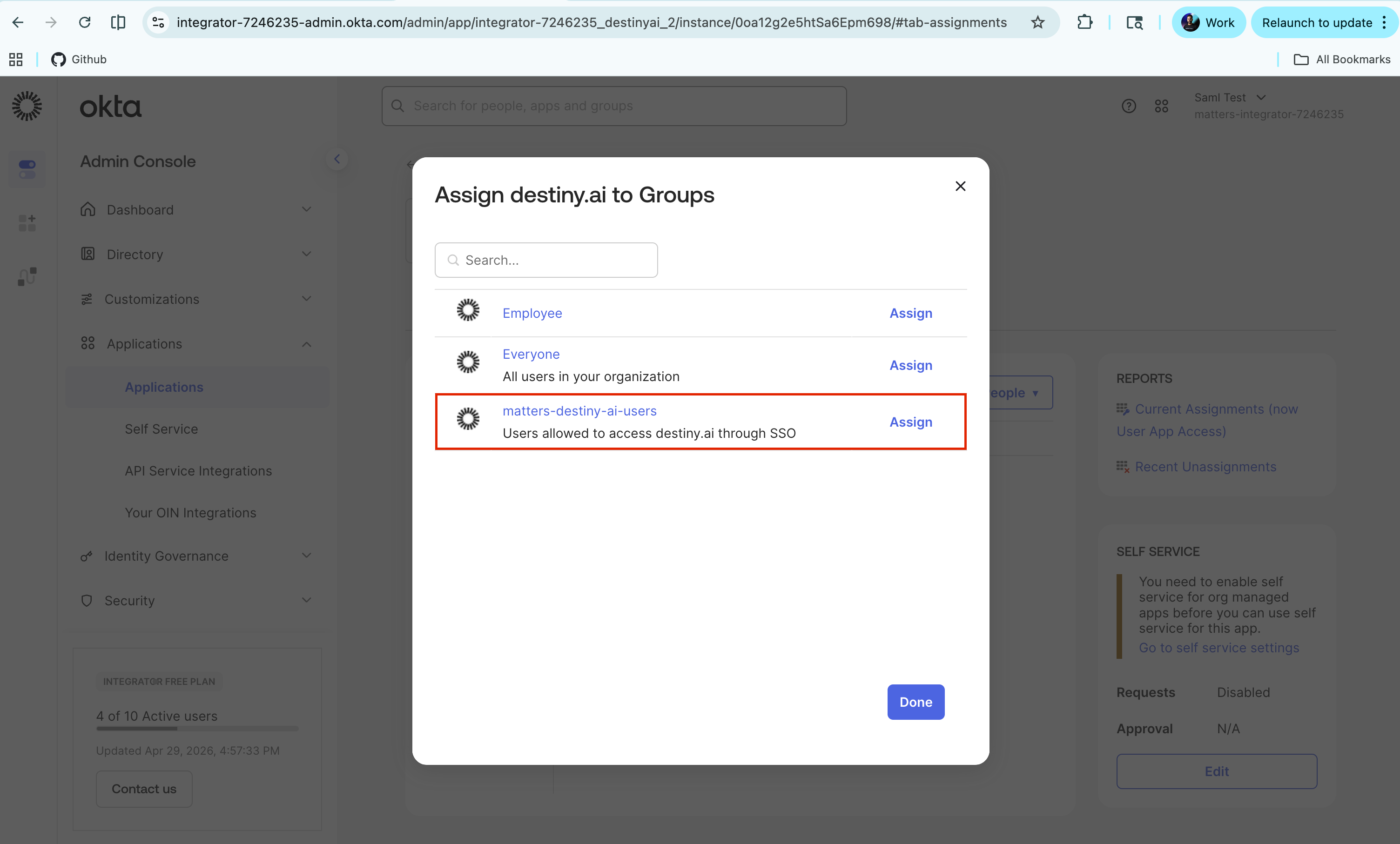Expand the Directory menu section
Viewport: 1400px width, 844px height.
click(x=196, y=254)
